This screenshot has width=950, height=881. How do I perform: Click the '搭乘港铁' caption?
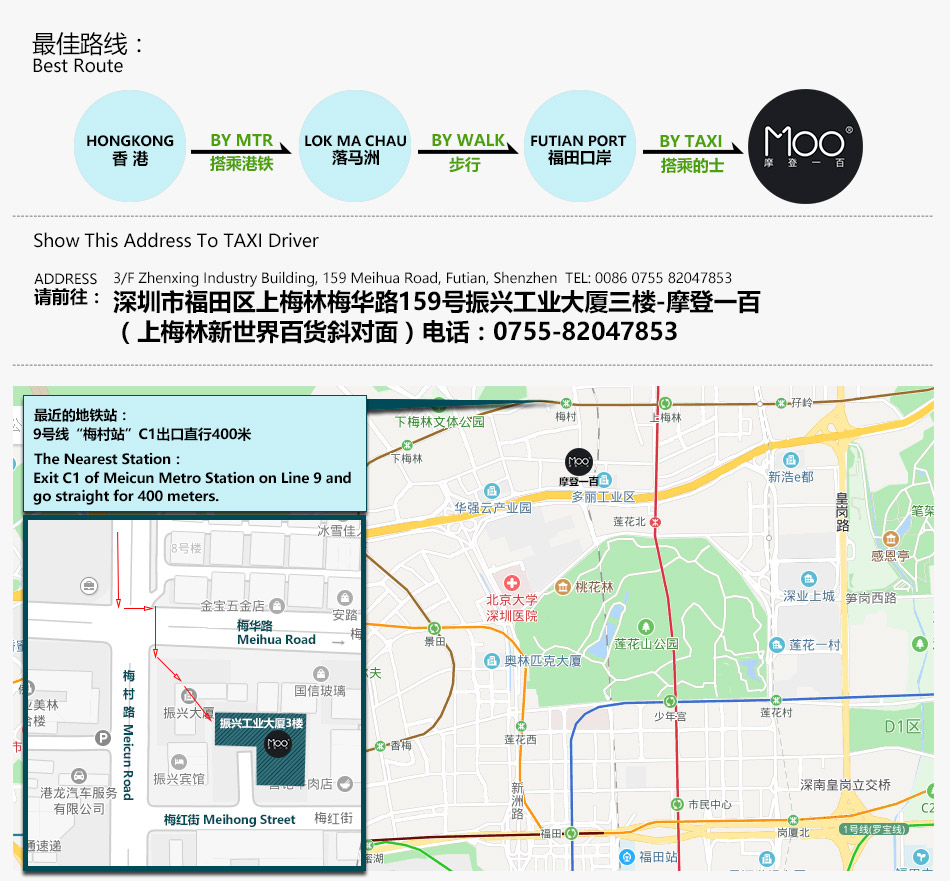[241, 164]
